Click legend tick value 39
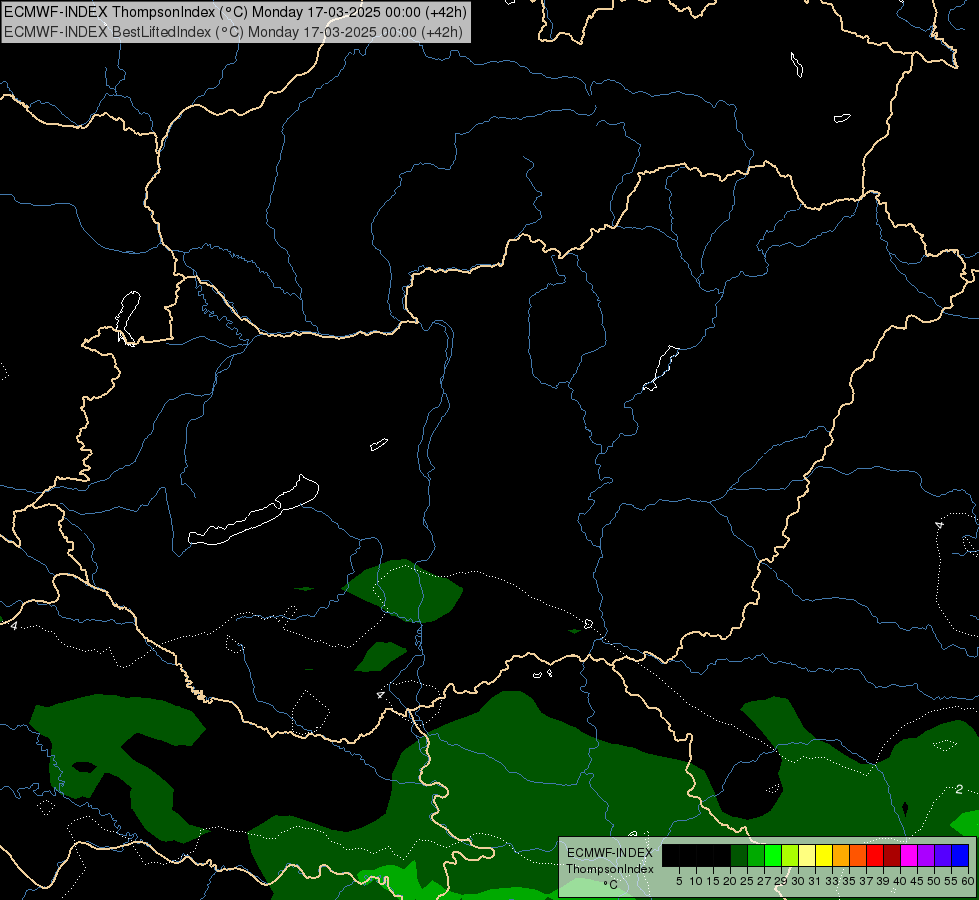This screenshot has width=979, height=900. (x=883, y=881)
